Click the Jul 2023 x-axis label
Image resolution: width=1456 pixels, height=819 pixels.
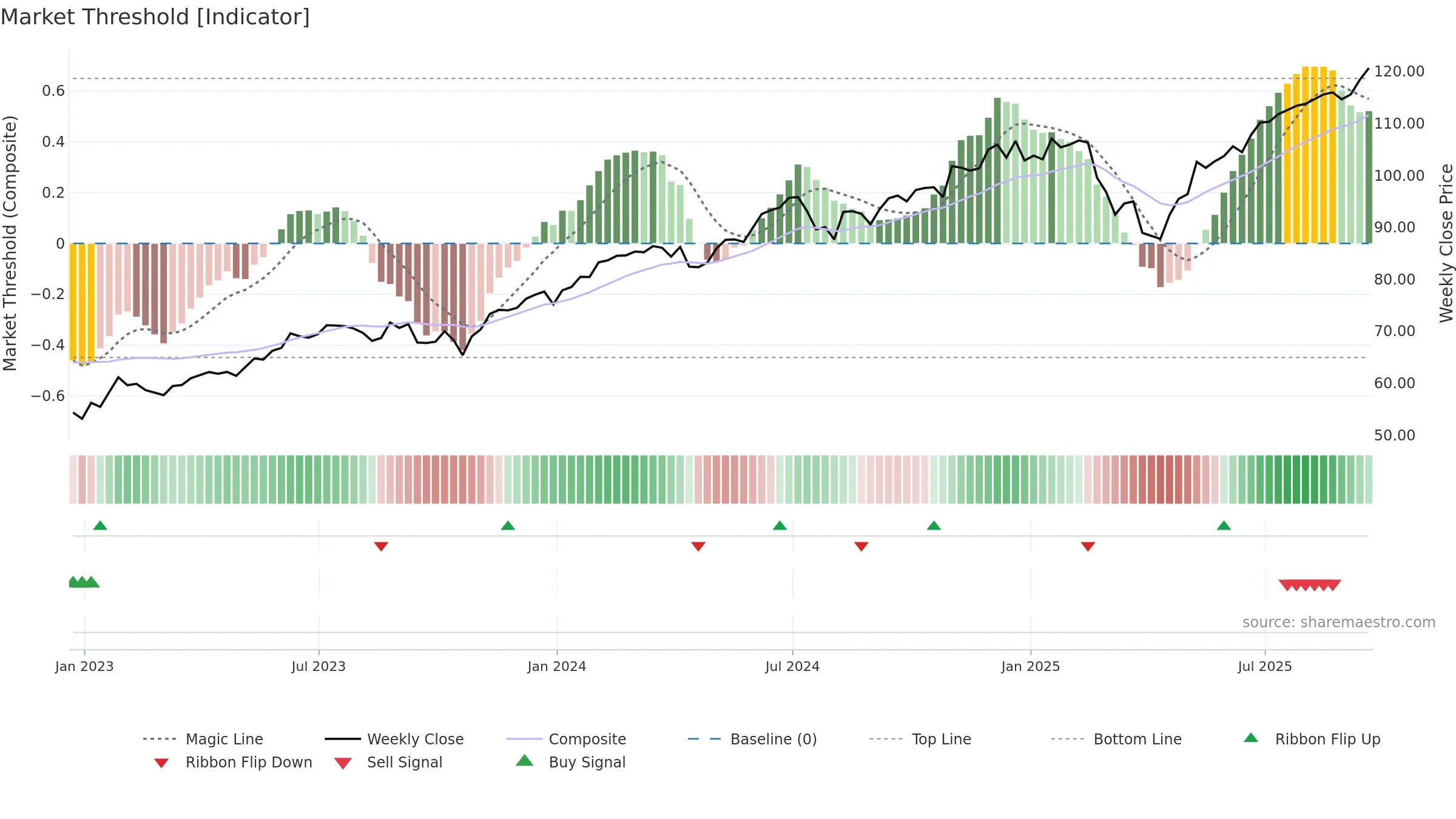point(318,667)
